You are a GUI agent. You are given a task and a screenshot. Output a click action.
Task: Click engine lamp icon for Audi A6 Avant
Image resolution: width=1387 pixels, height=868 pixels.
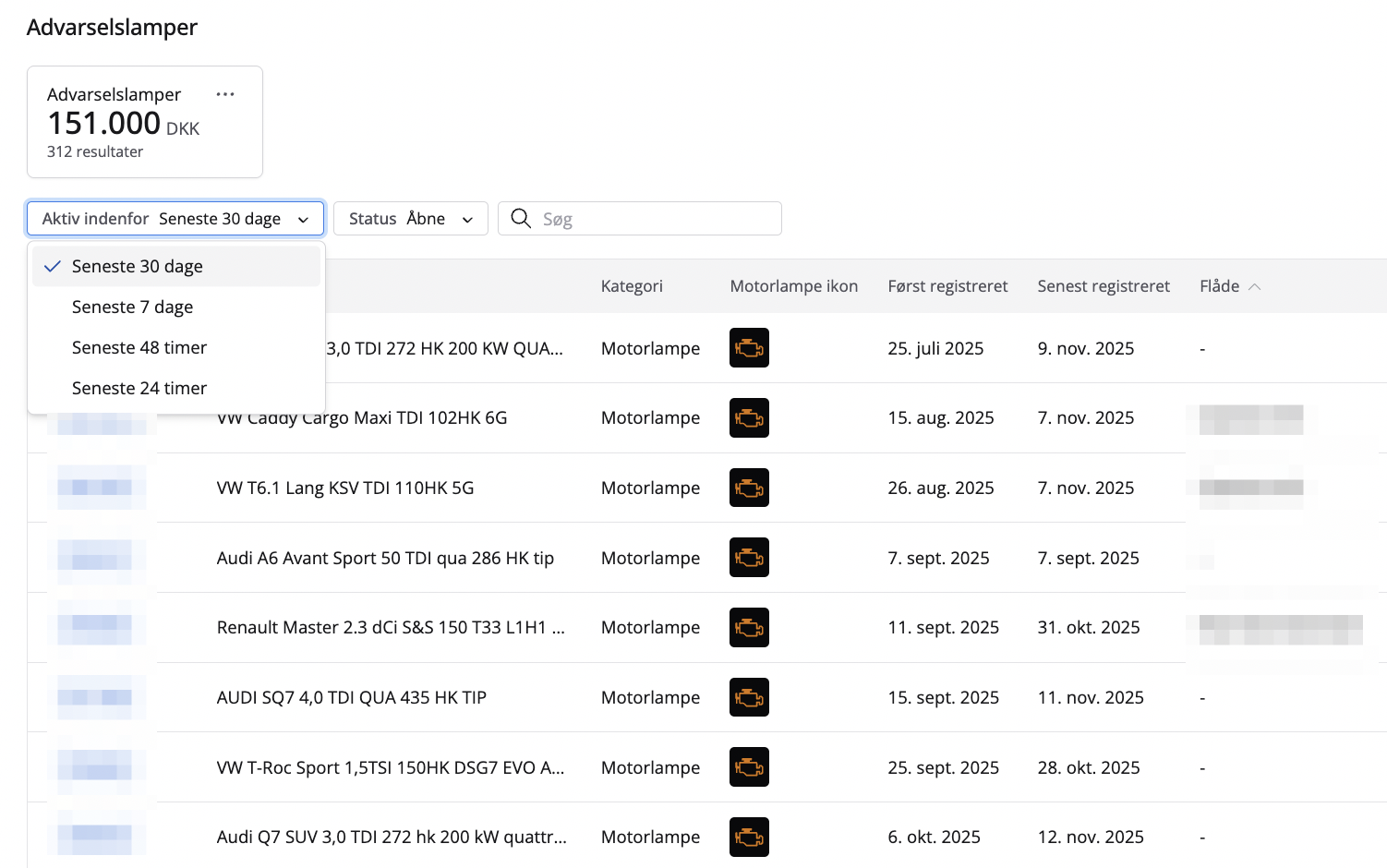[749, 558]
